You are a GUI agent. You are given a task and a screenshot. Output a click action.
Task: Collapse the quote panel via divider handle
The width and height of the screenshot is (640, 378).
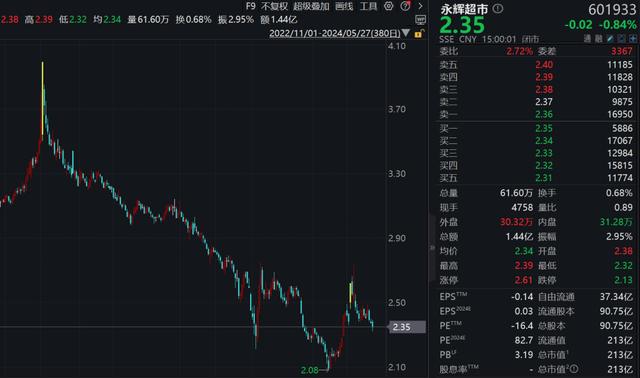pyautogui.click(x=432, y=247)
